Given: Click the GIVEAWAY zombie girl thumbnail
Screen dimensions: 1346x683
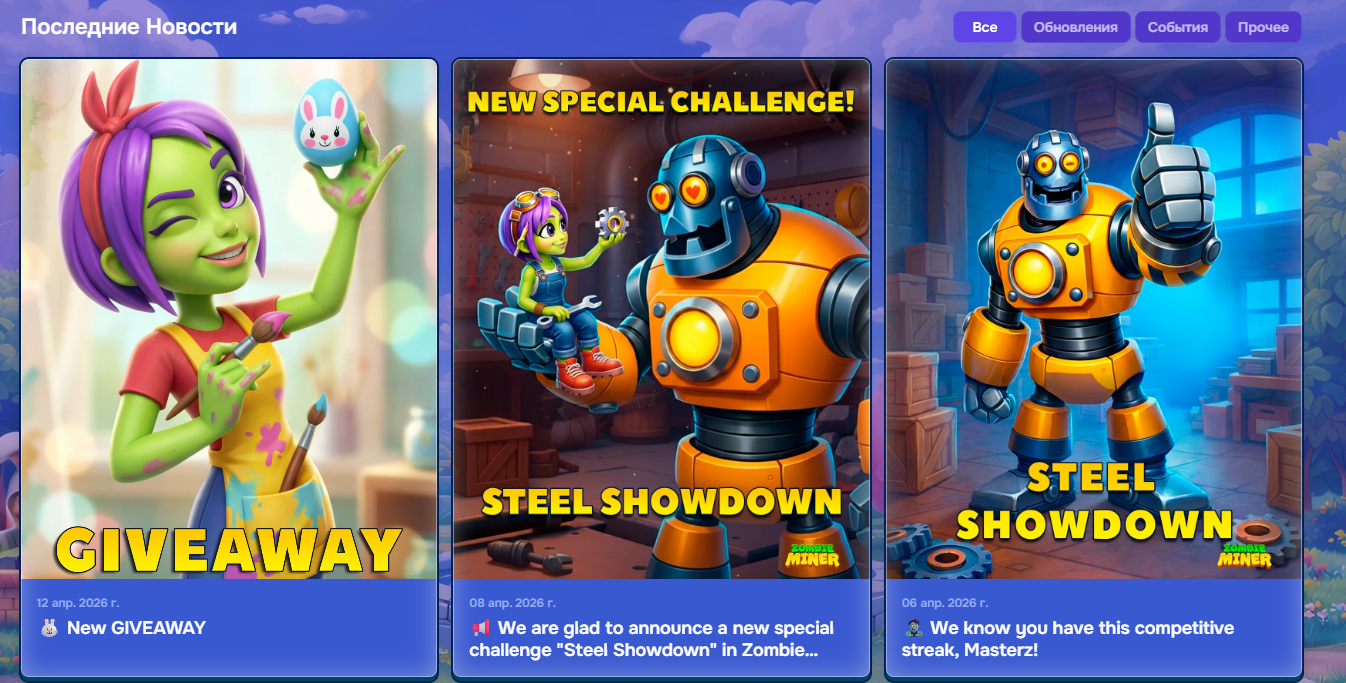Looking at the screenshot, I should (229, 319).
